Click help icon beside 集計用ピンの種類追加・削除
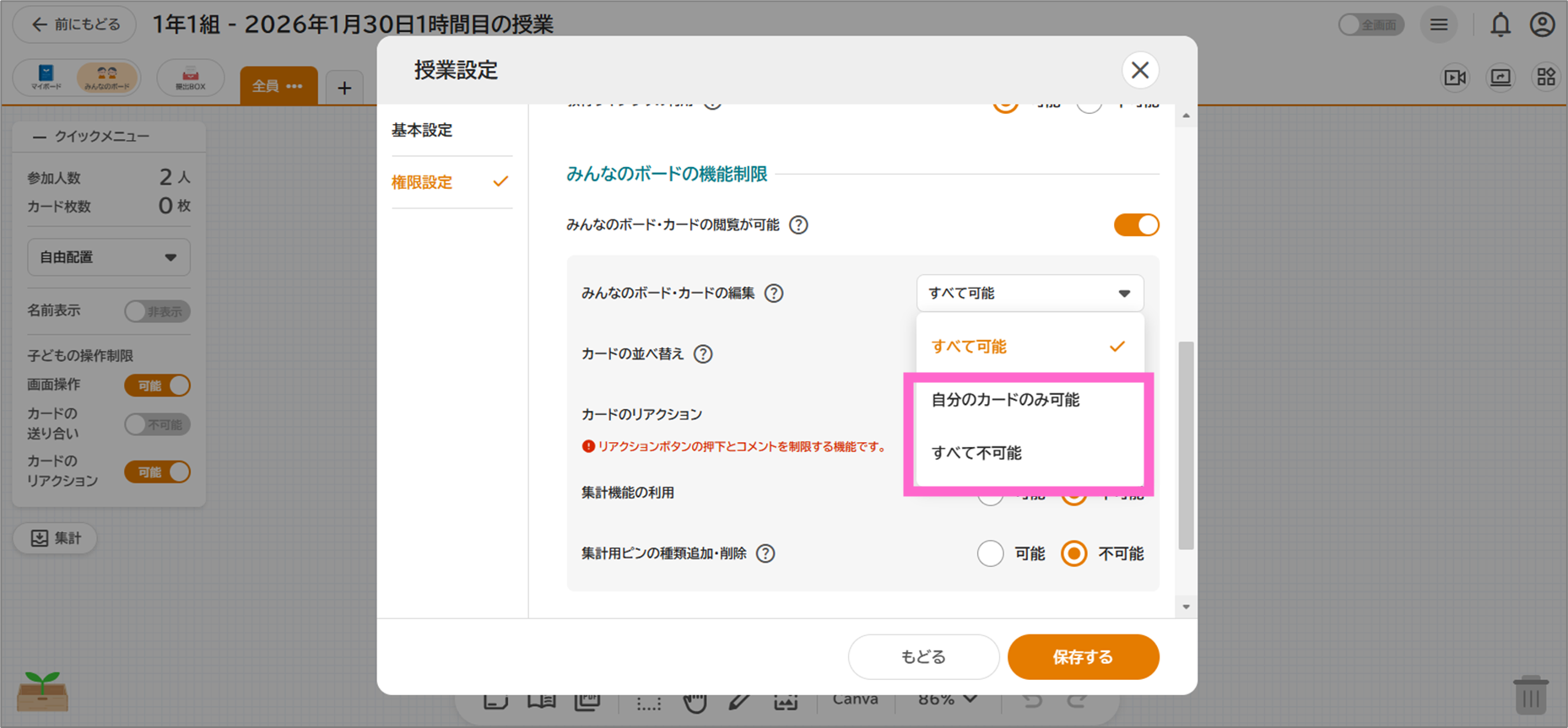The width and height of the screenshot is (1568, 728). pyautogui.click(x=765, y=554)
